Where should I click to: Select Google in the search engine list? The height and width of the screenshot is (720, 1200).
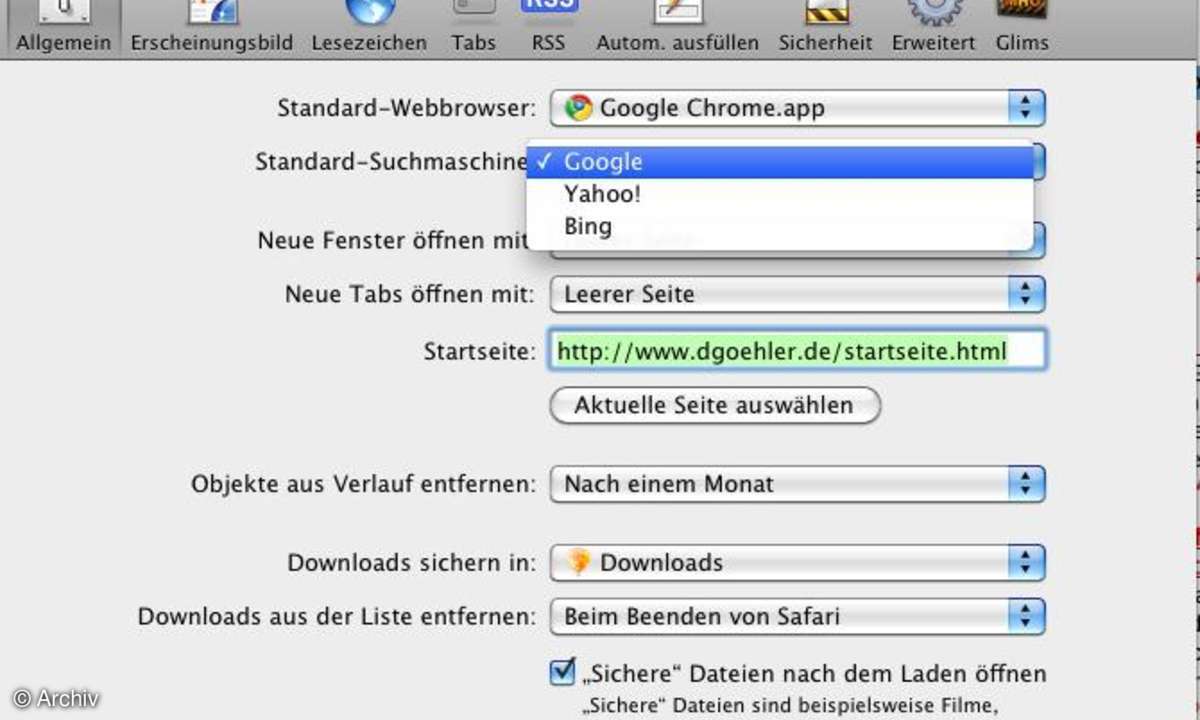pyautogui.click(x=780, y=162)
